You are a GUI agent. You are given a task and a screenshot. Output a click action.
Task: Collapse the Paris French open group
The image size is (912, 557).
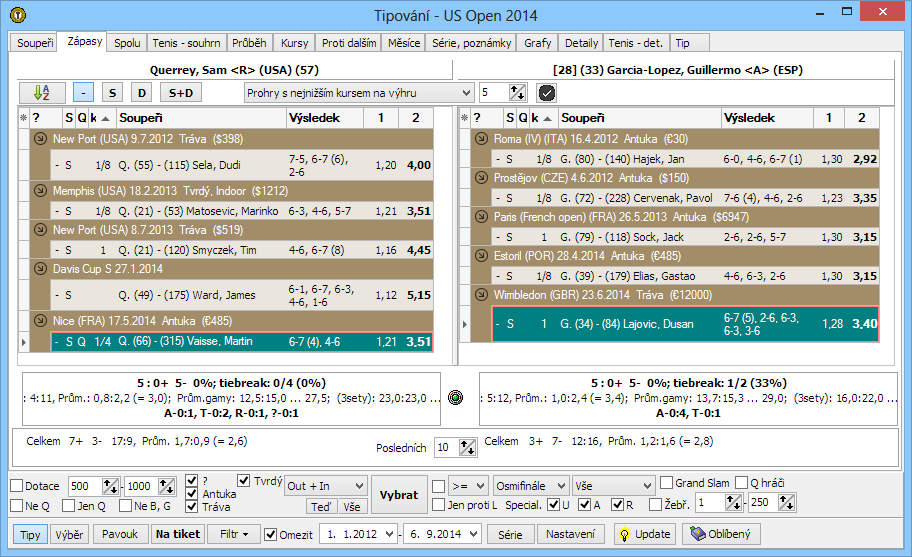pos(481,216)
